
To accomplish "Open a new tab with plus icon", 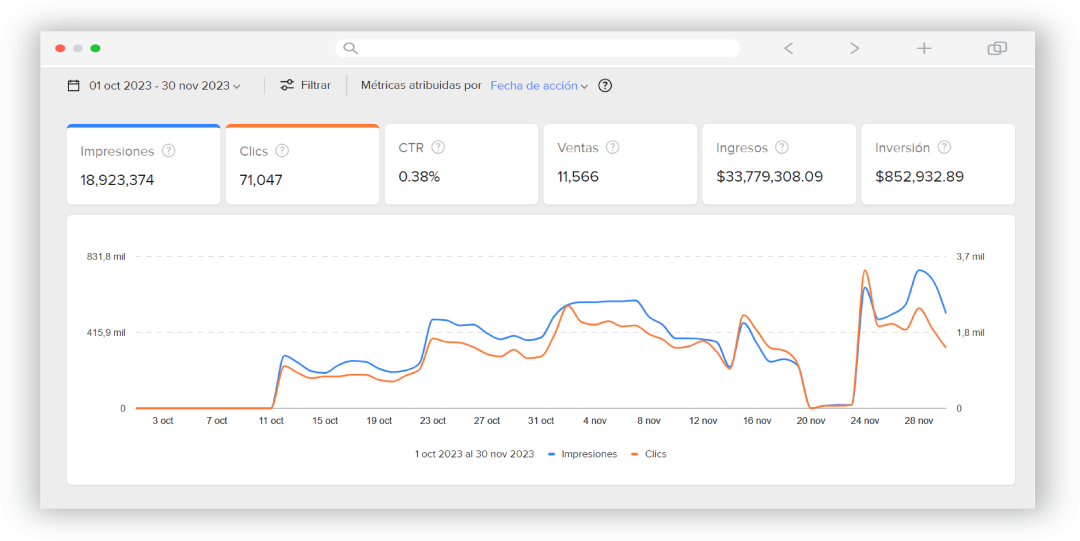I will (924, 48).
